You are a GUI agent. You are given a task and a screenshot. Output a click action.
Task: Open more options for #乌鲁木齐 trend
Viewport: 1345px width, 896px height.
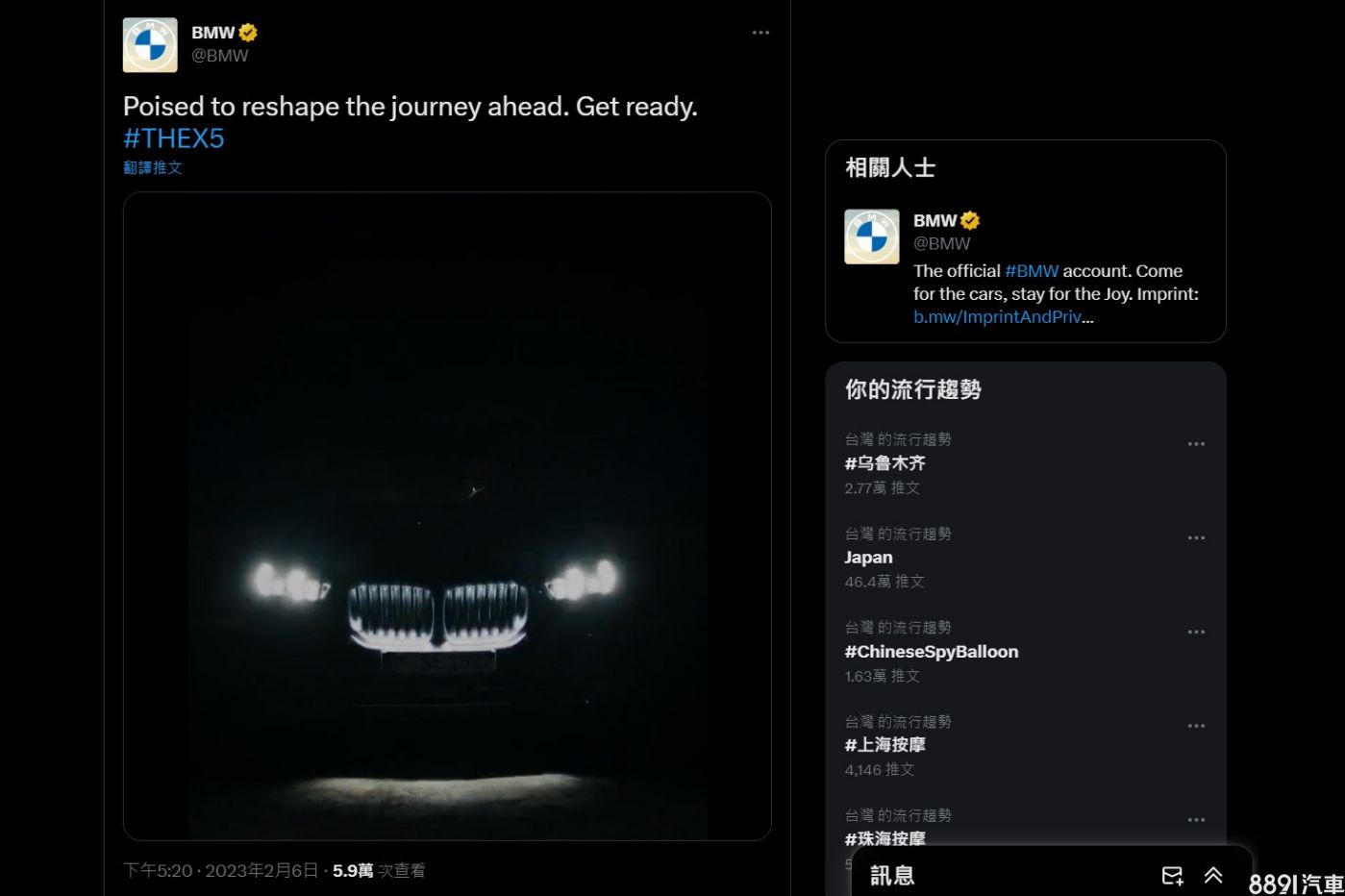[1196, 444]
